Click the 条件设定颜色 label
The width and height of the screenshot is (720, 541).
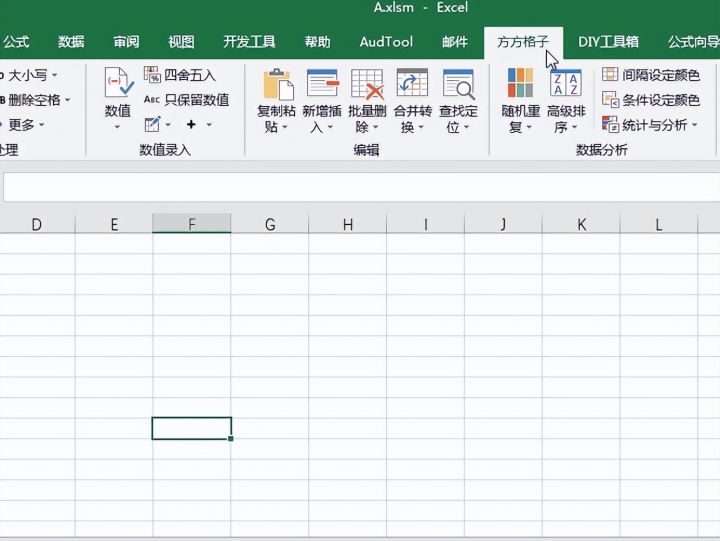click(661, 100)
